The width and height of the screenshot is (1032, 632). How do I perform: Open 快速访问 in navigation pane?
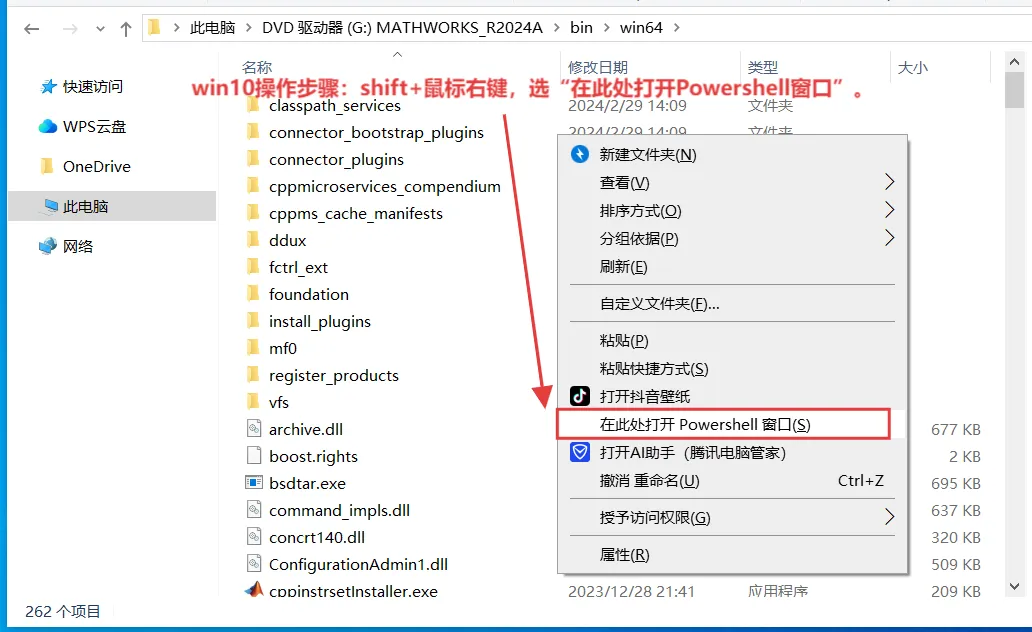click(x=93, y=86)
